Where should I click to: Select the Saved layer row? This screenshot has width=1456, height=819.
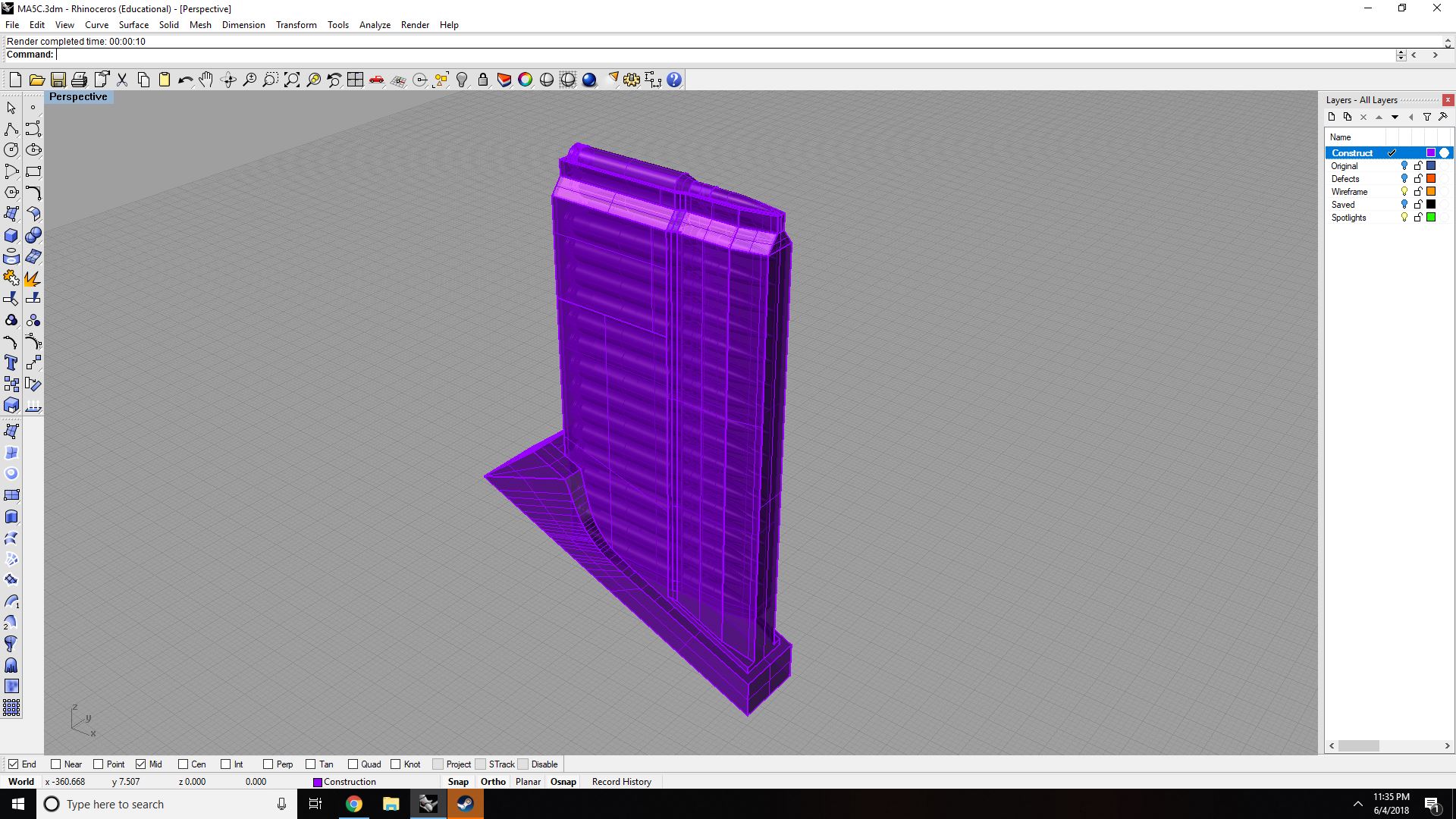[x=1389, y=205]
